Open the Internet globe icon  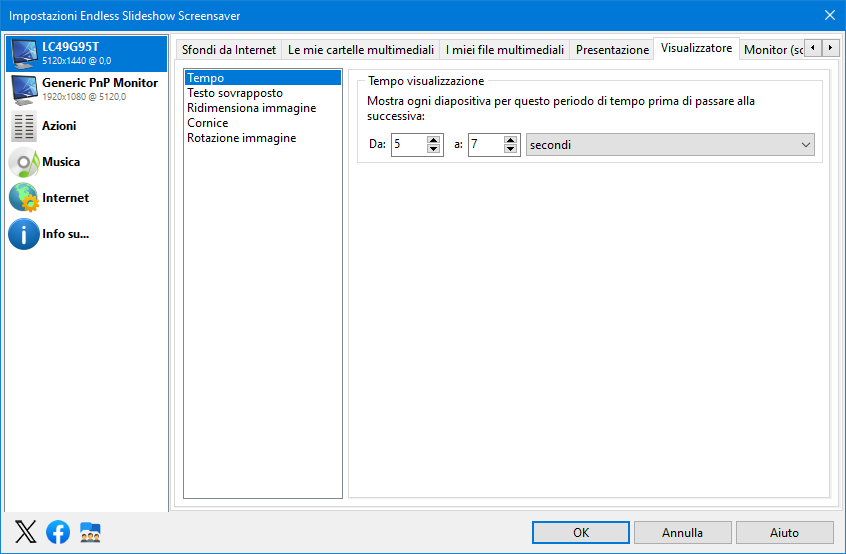pyautogui.click(x=24, y=197)
